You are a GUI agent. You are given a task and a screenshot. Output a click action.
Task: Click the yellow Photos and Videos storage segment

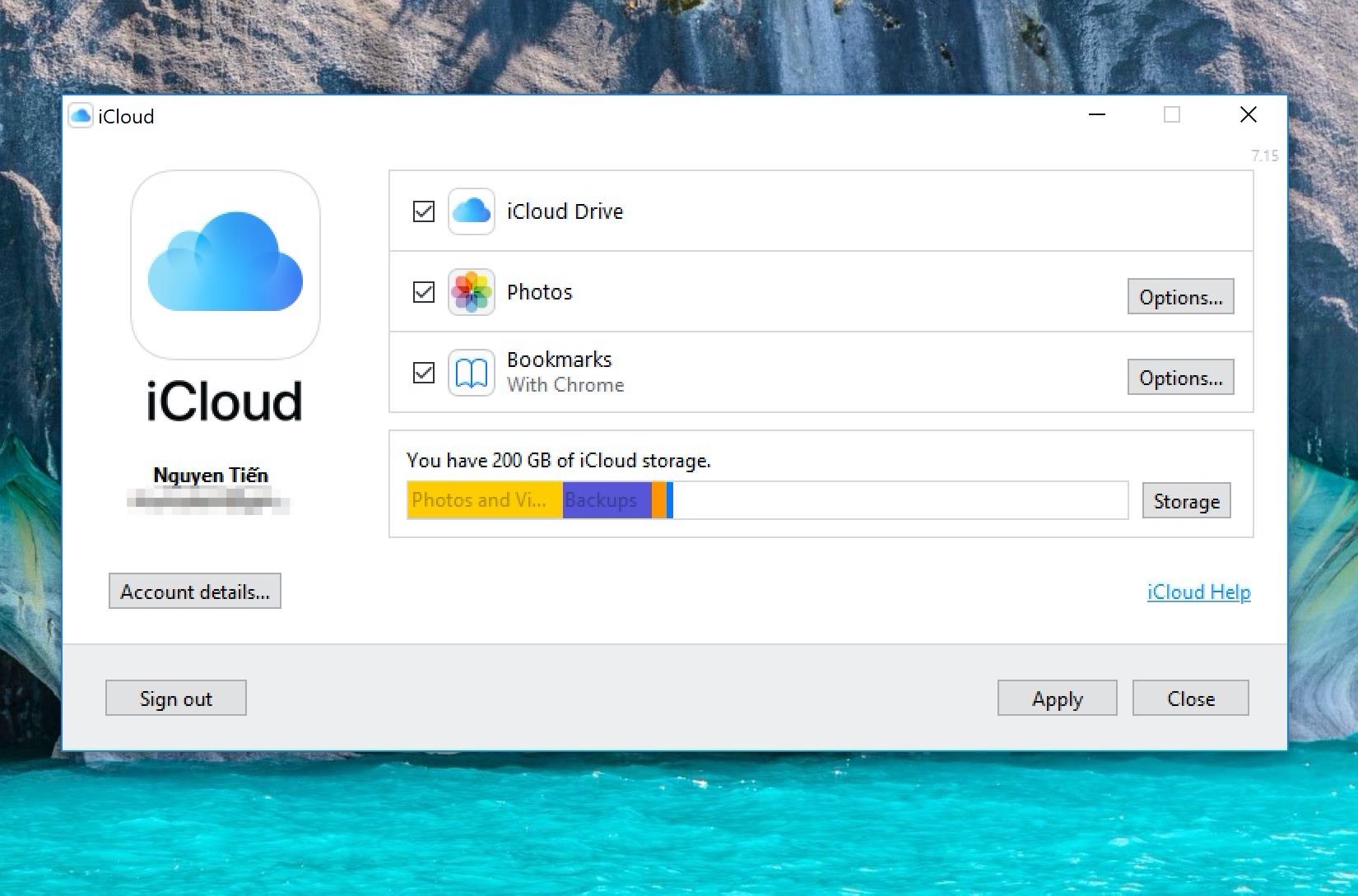click(x=485, y=500)
